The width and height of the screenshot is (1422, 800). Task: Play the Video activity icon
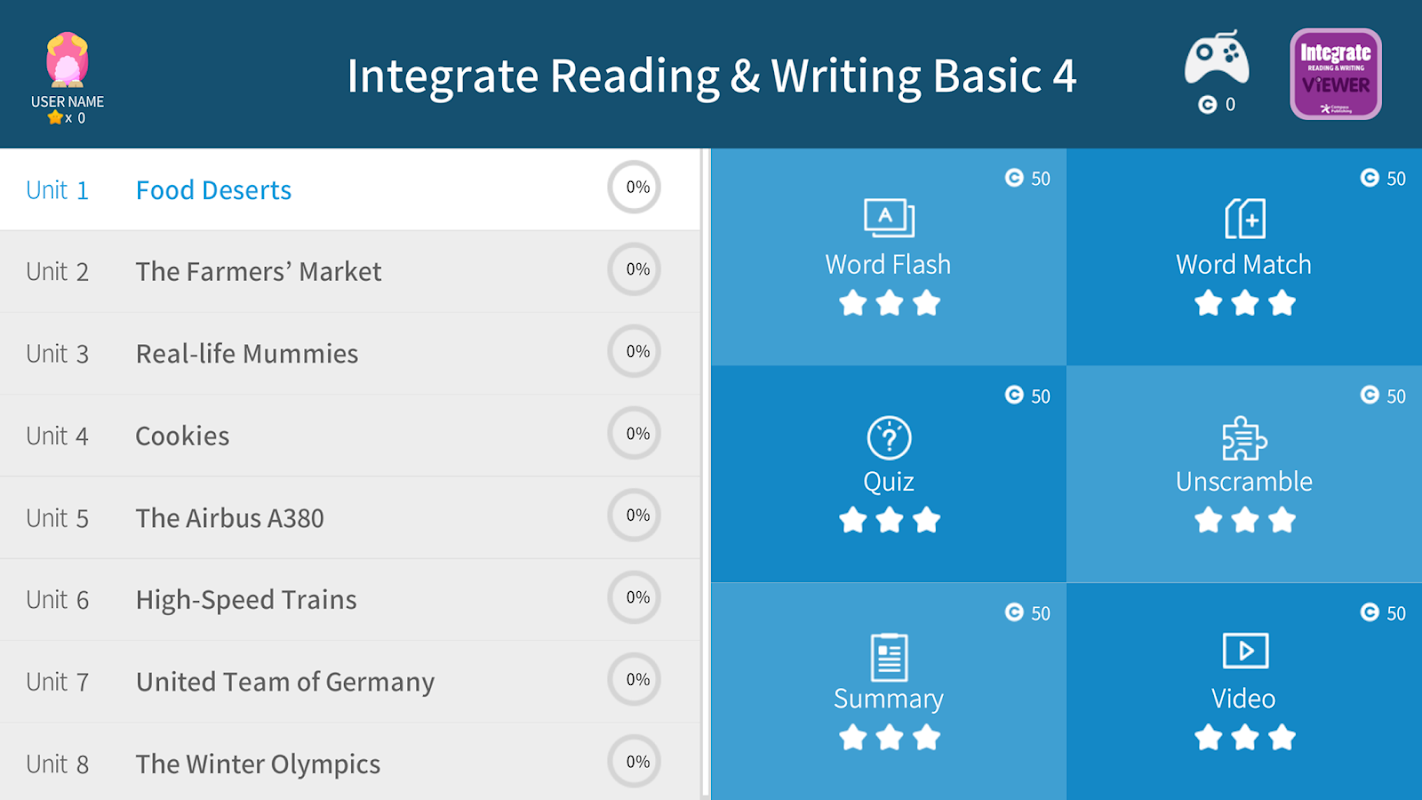point(1244,651)
